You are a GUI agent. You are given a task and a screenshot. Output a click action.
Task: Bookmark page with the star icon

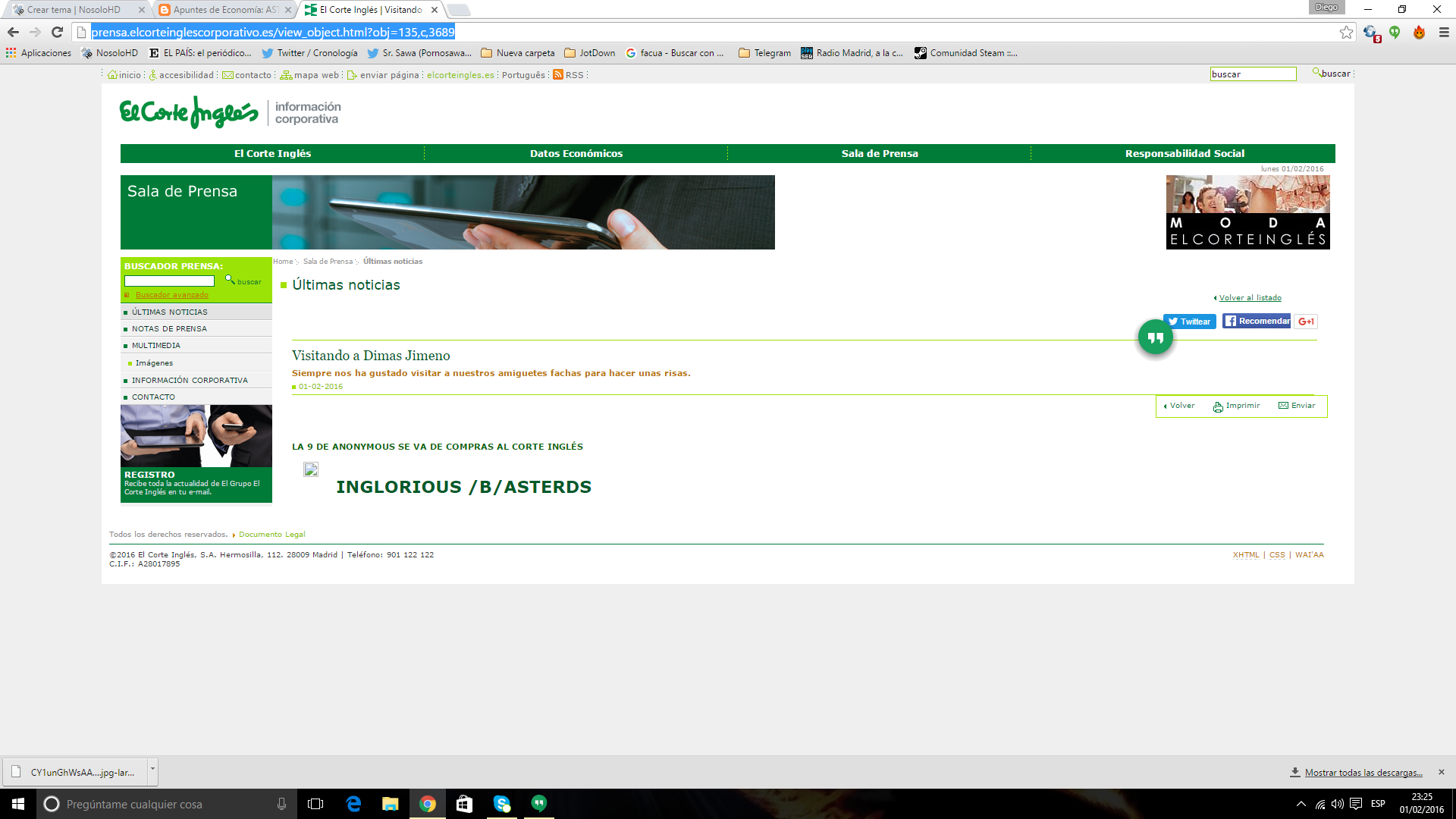click(1346, 32)
